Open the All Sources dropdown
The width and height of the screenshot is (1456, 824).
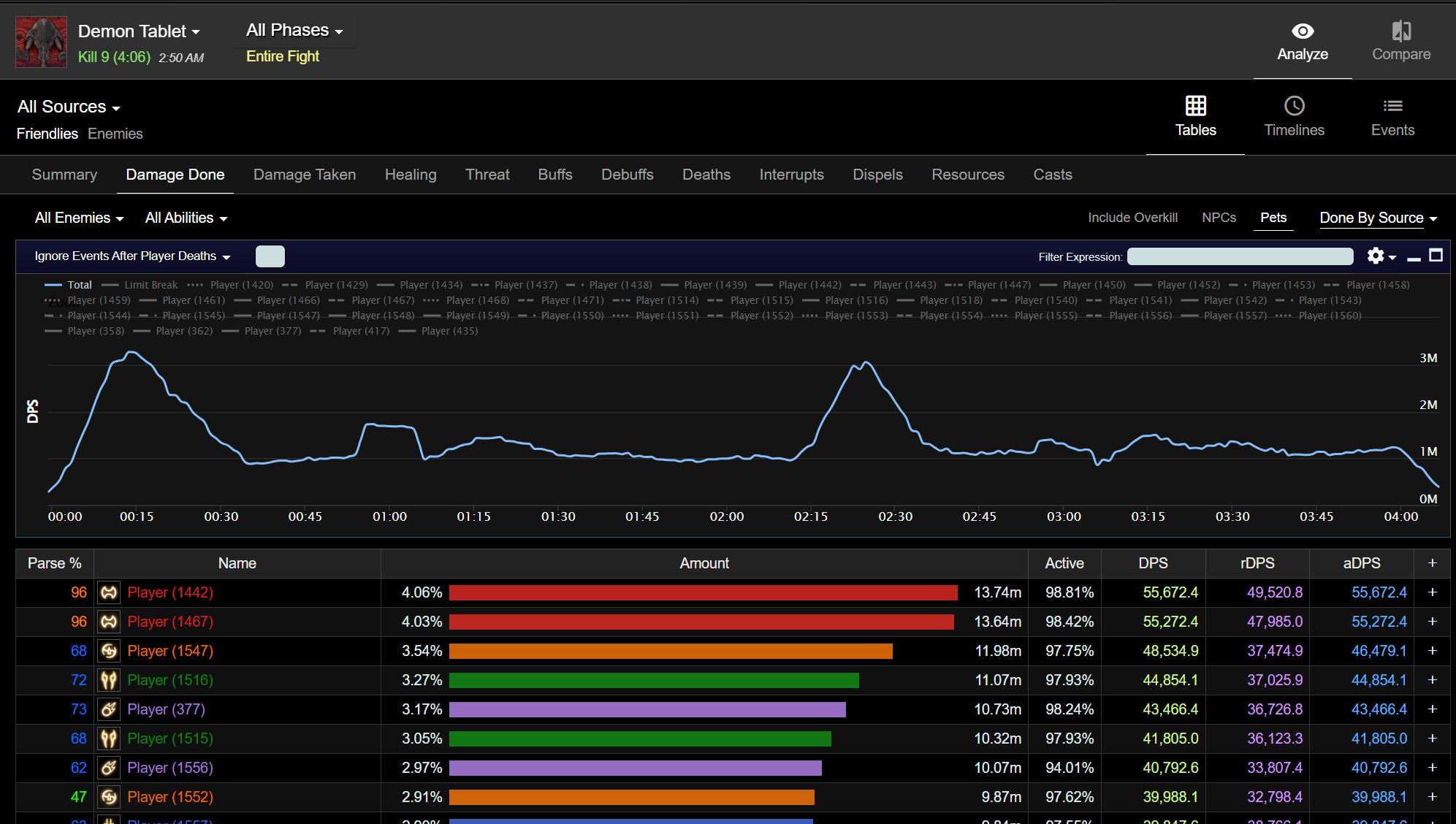[x=69, y=107]
